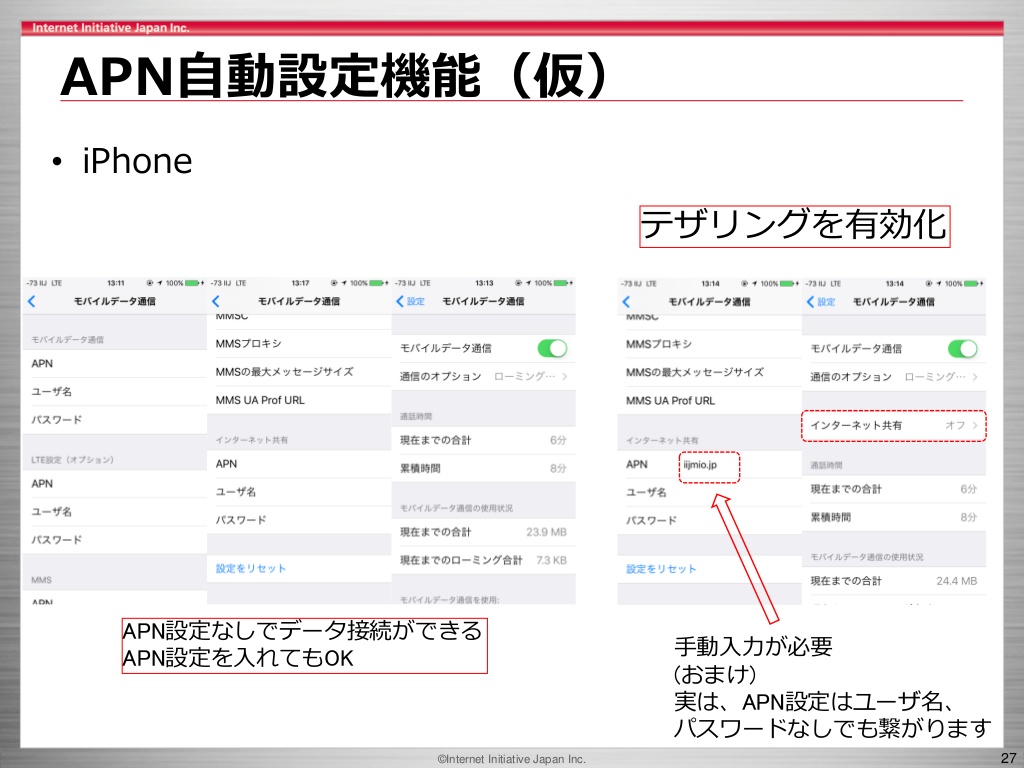Select the APN field under LTE設定 (オプション)

pos(115,484)
